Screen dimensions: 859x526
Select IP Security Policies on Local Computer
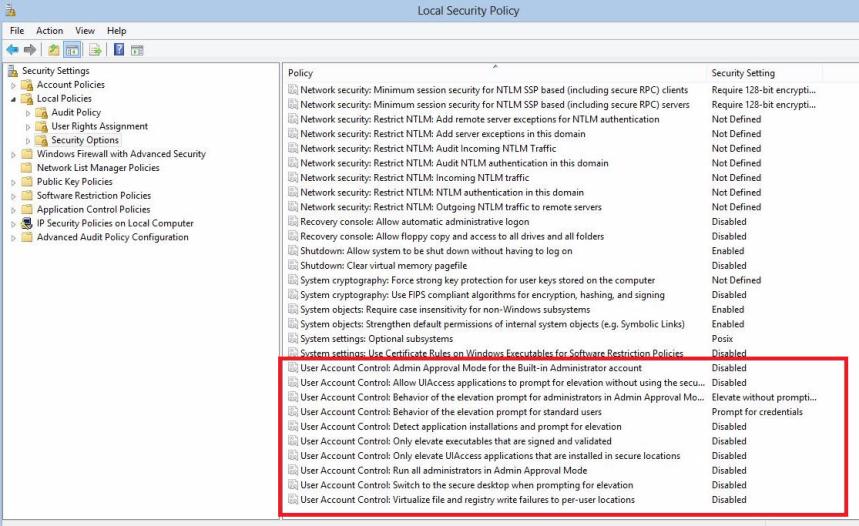tap(115, 223)
